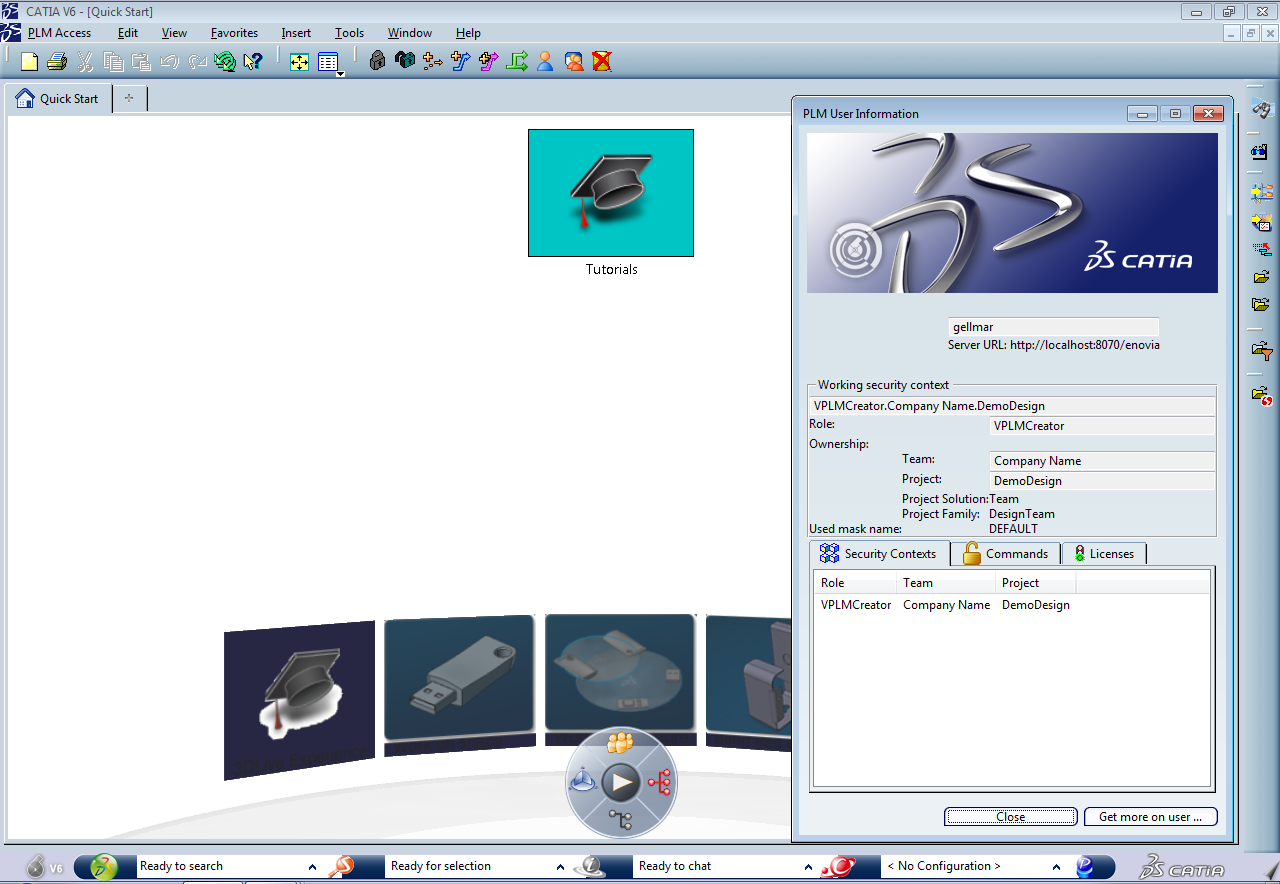Viewport: 1280px width, 884px height.
Task: Click the closed padlock Lock icon
Action: click(x=377, y=61)
